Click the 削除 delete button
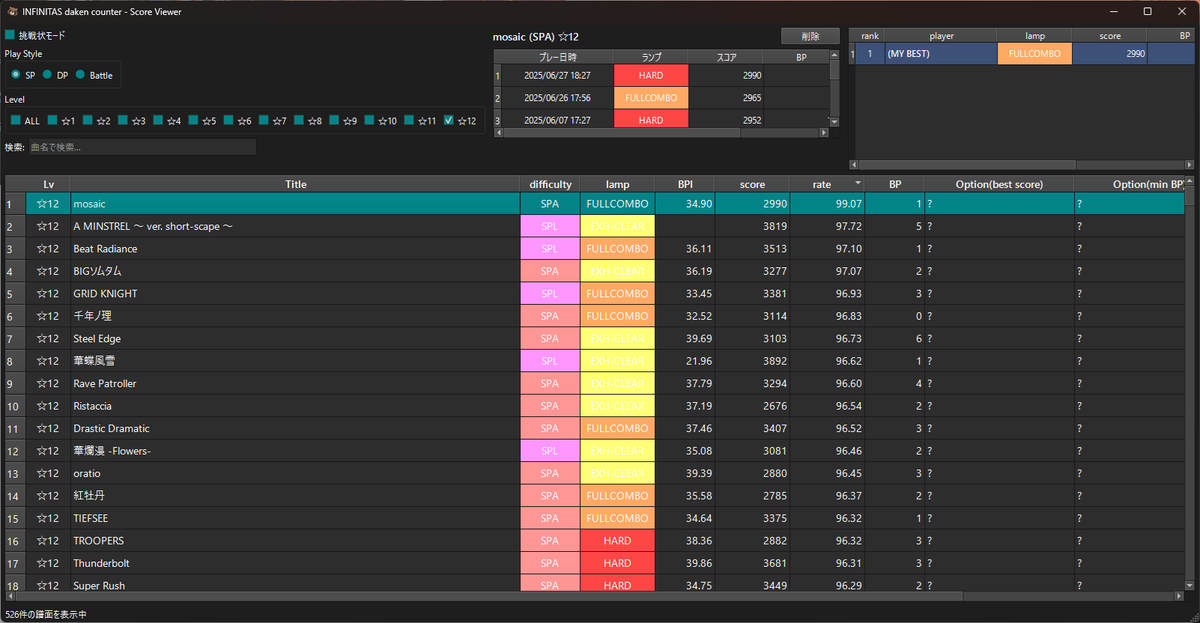1200x623 pixels. pyautogui.click(x=810, y=36)
